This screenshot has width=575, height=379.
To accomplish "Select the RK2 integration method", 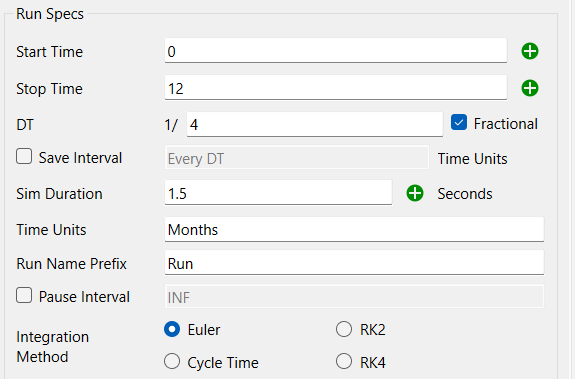I will coord(344,329).
